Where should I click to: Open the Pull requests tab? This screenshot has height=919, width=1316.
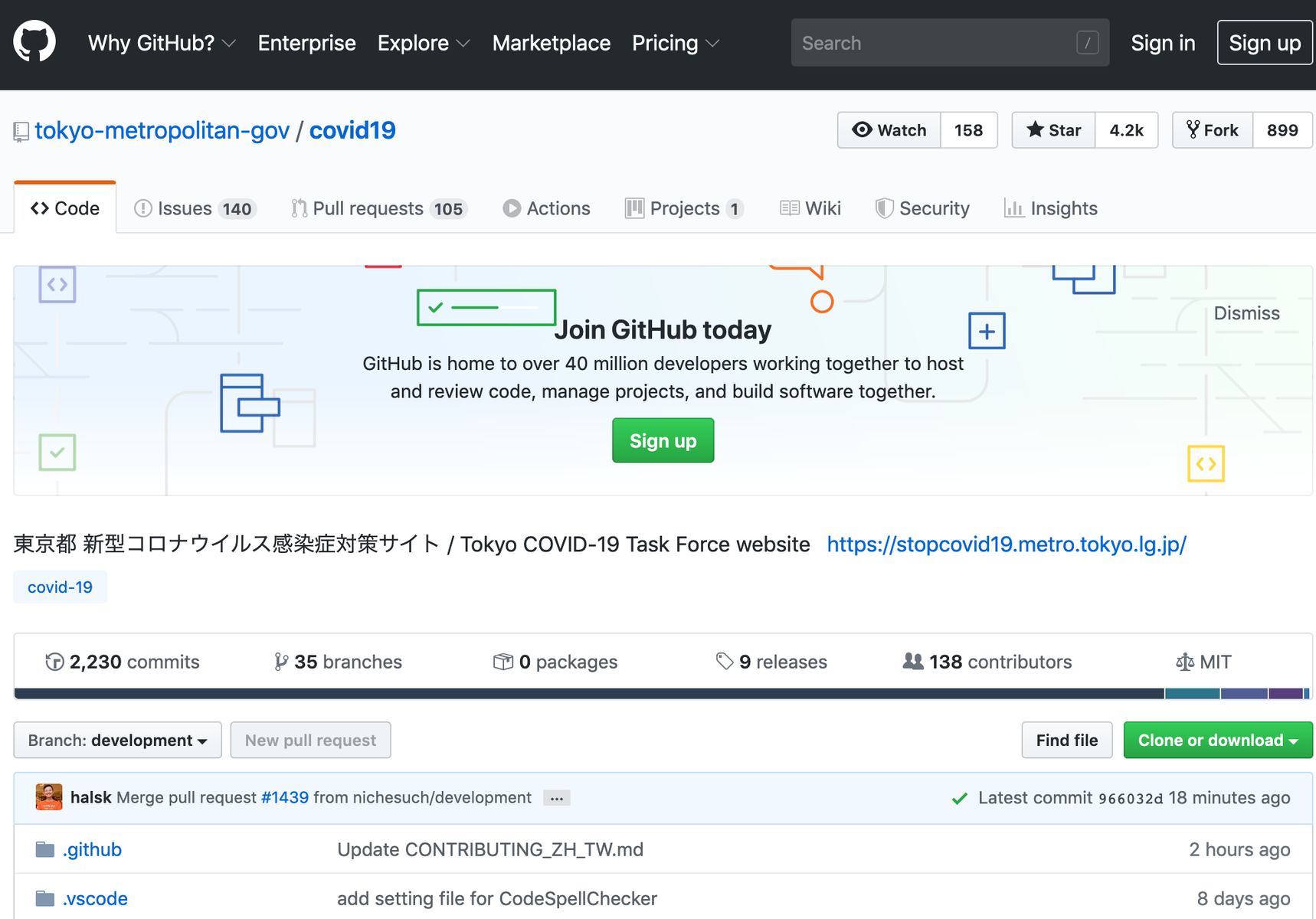click(379, 208)
